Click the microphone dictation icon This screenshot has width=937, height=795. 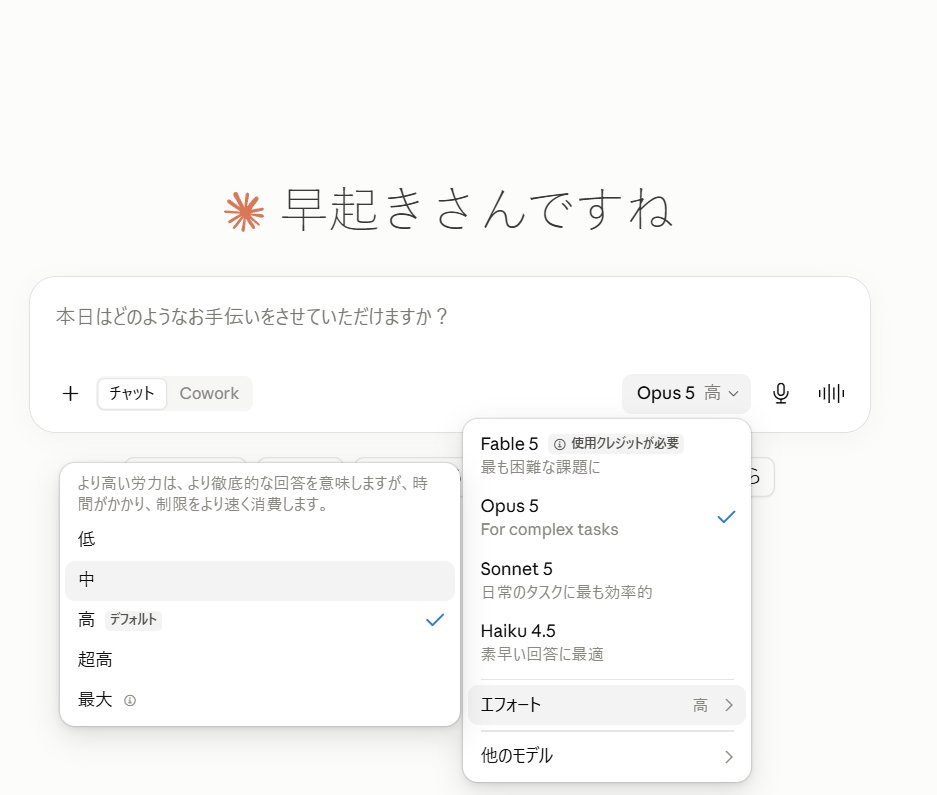click(x=780, y=393)
